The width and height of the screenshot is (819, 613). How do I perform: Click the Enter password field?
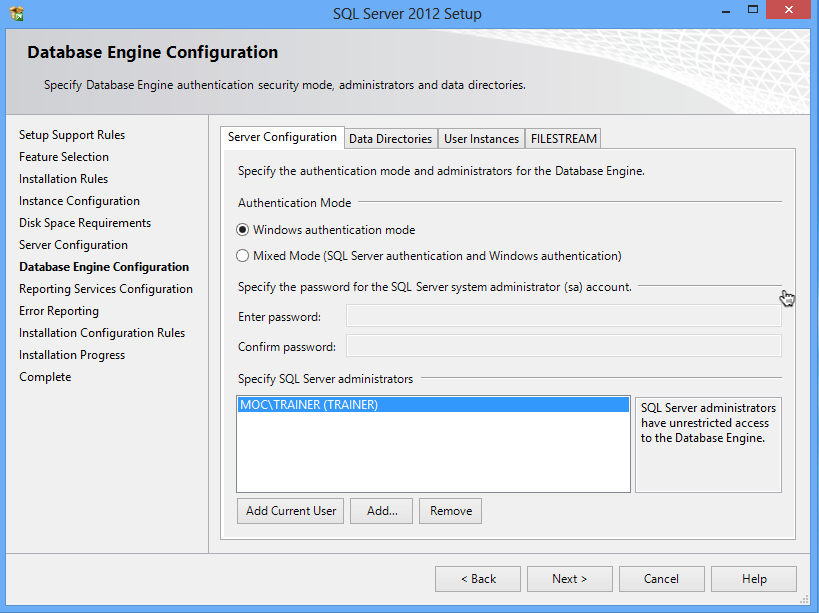pyautogui.click(x=563, y=317)
